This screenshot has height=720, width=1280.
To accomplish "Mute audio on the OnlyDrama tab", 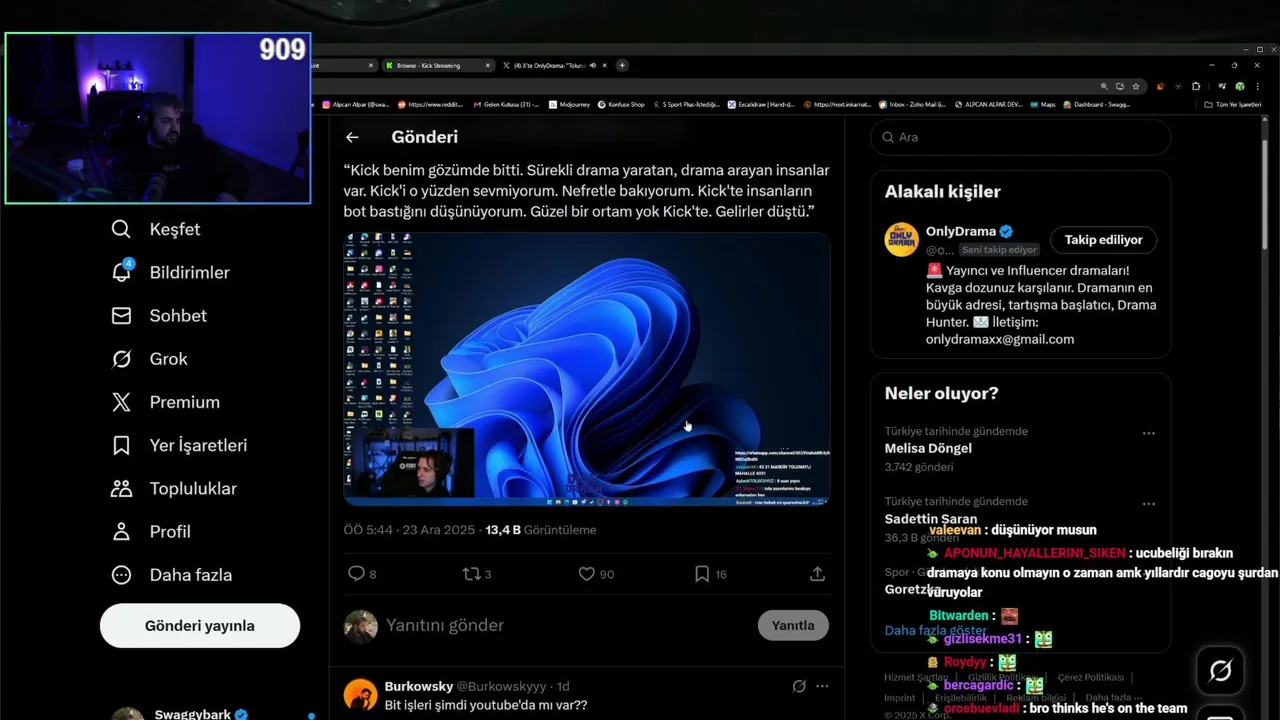I will 593,65.
